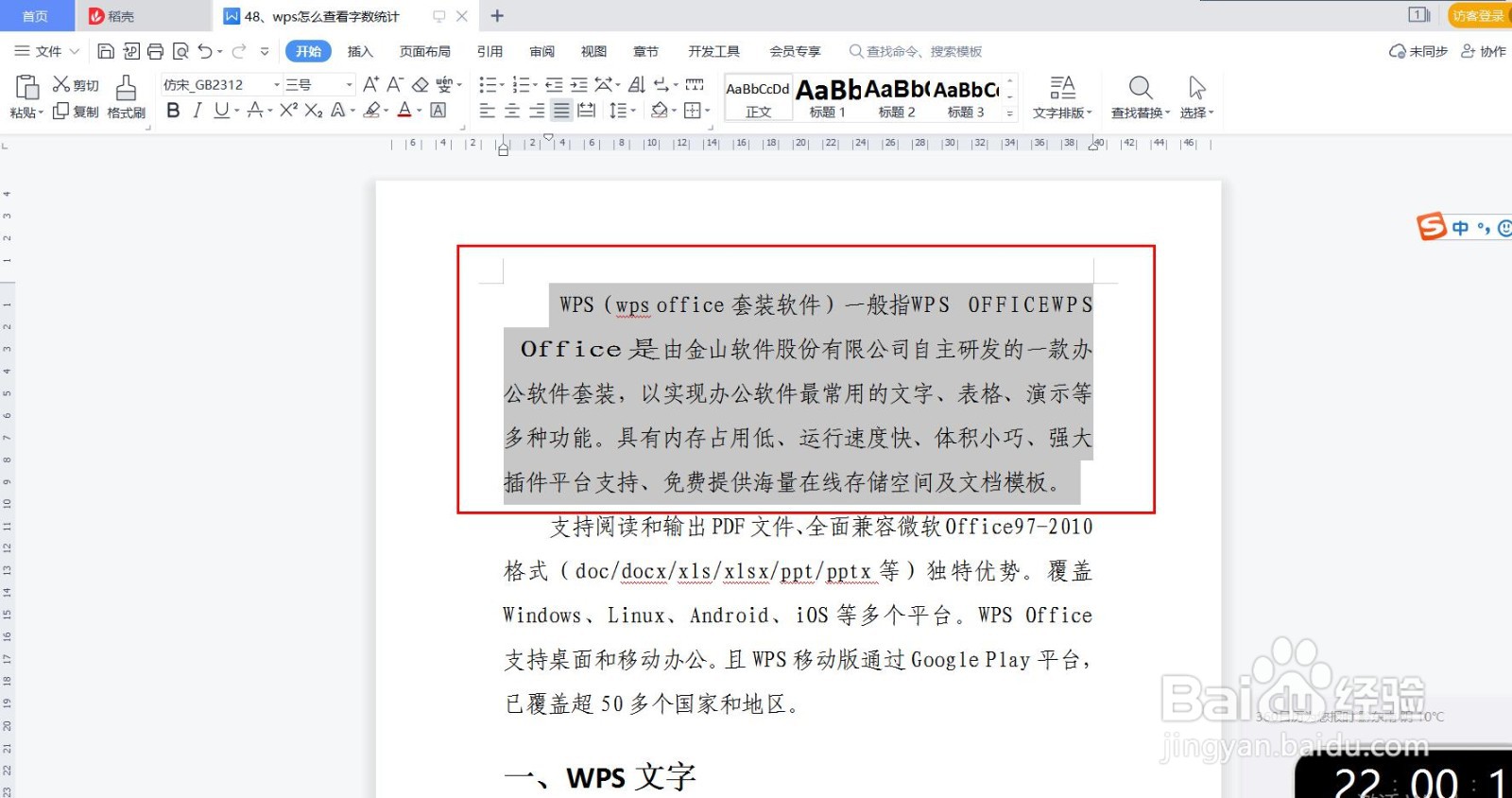Set center paragraph alignment
This screenshot has height=798, width=1512.
point(512,111)
